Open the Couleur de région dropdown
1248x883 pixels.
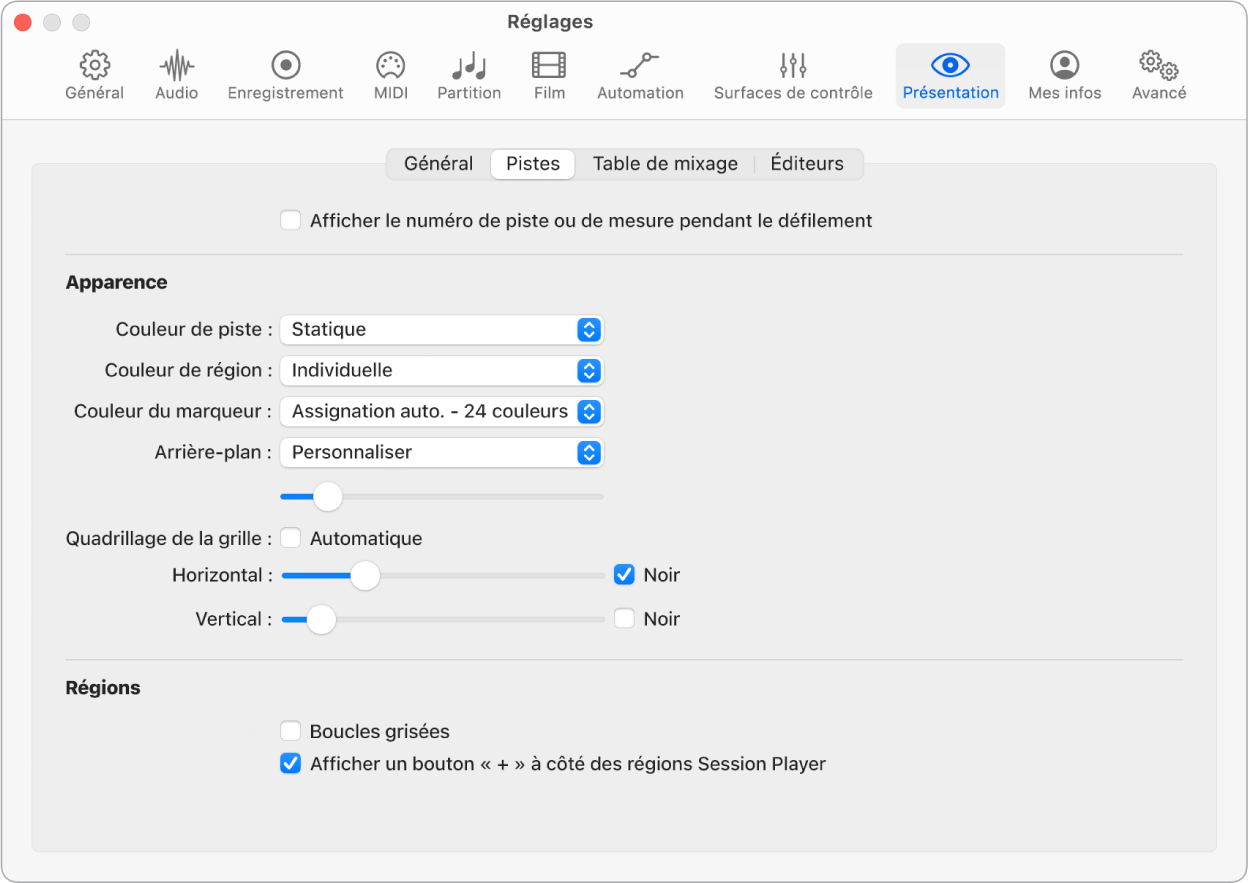442,370
